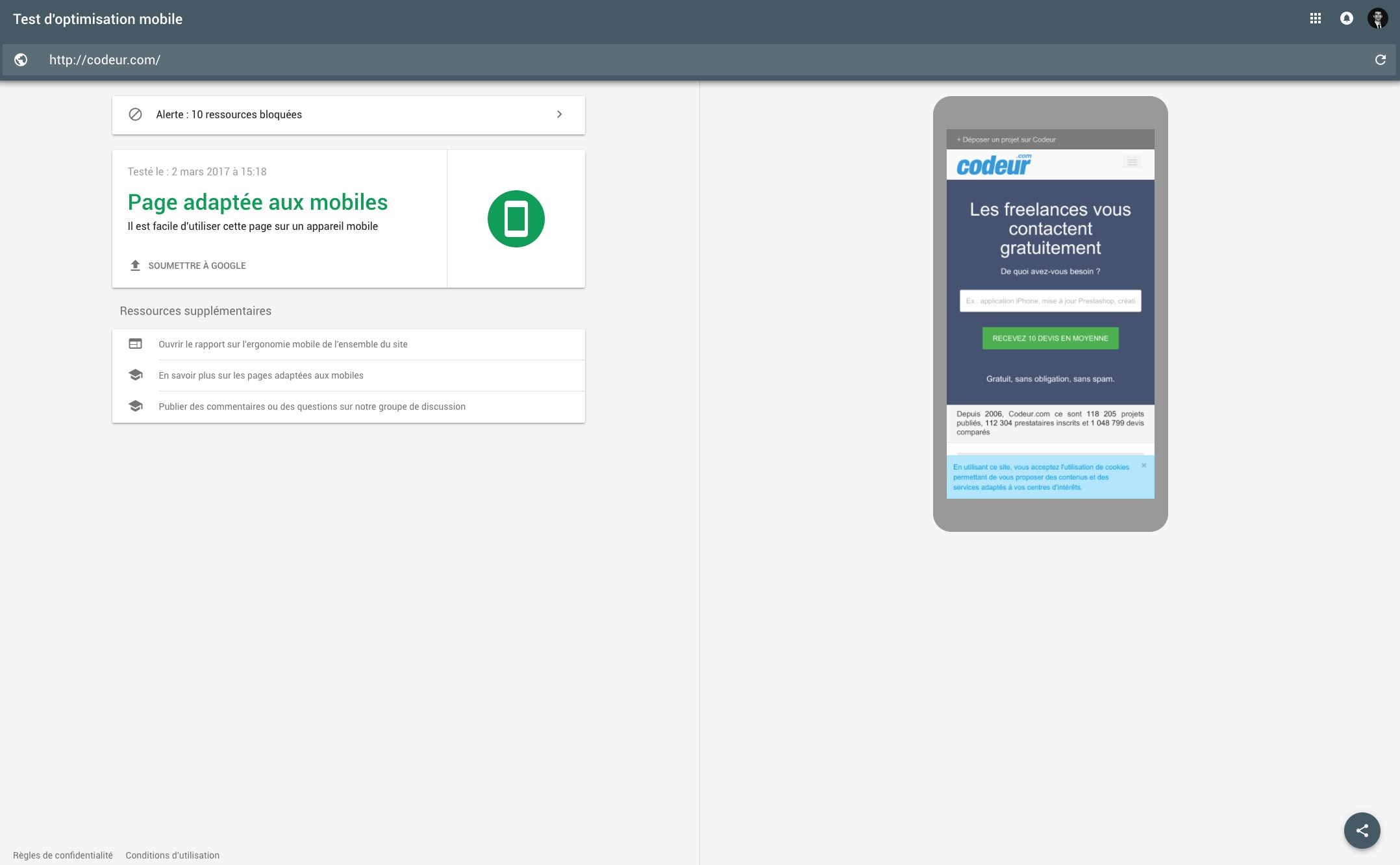Image resolution: width=1400 pixels, height=865 pixels.
Task: Click the blocked resources alert icon
Action: (135, 114)
